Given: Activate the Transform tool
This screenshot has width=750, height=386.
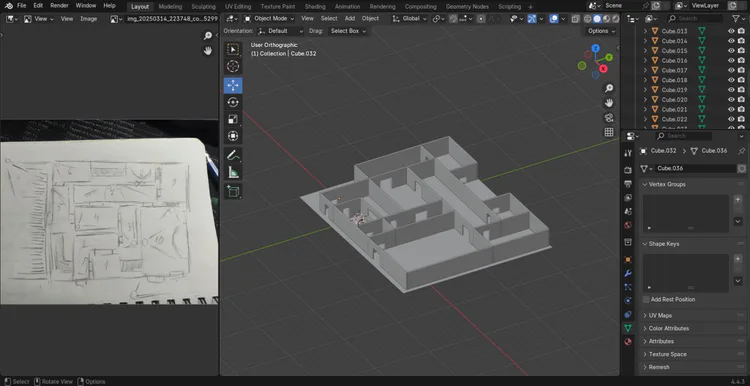Looking at the screenshot, I should click(233, 137).
